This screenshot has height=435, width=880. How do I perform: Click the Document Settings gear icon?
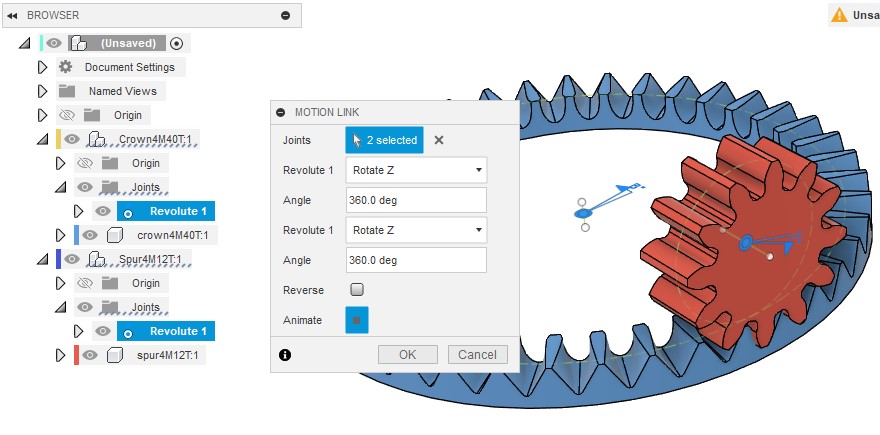pos(66,67)
